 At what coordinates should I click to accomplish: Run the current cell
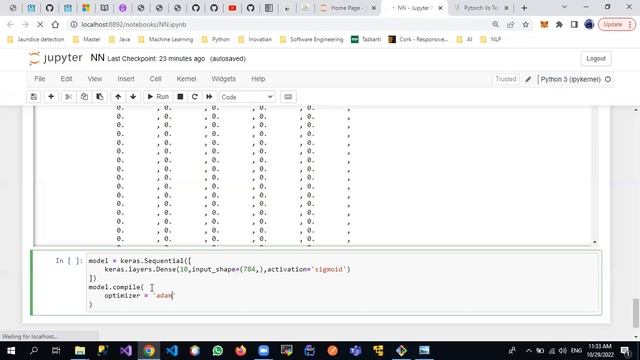tap(158, 97)
